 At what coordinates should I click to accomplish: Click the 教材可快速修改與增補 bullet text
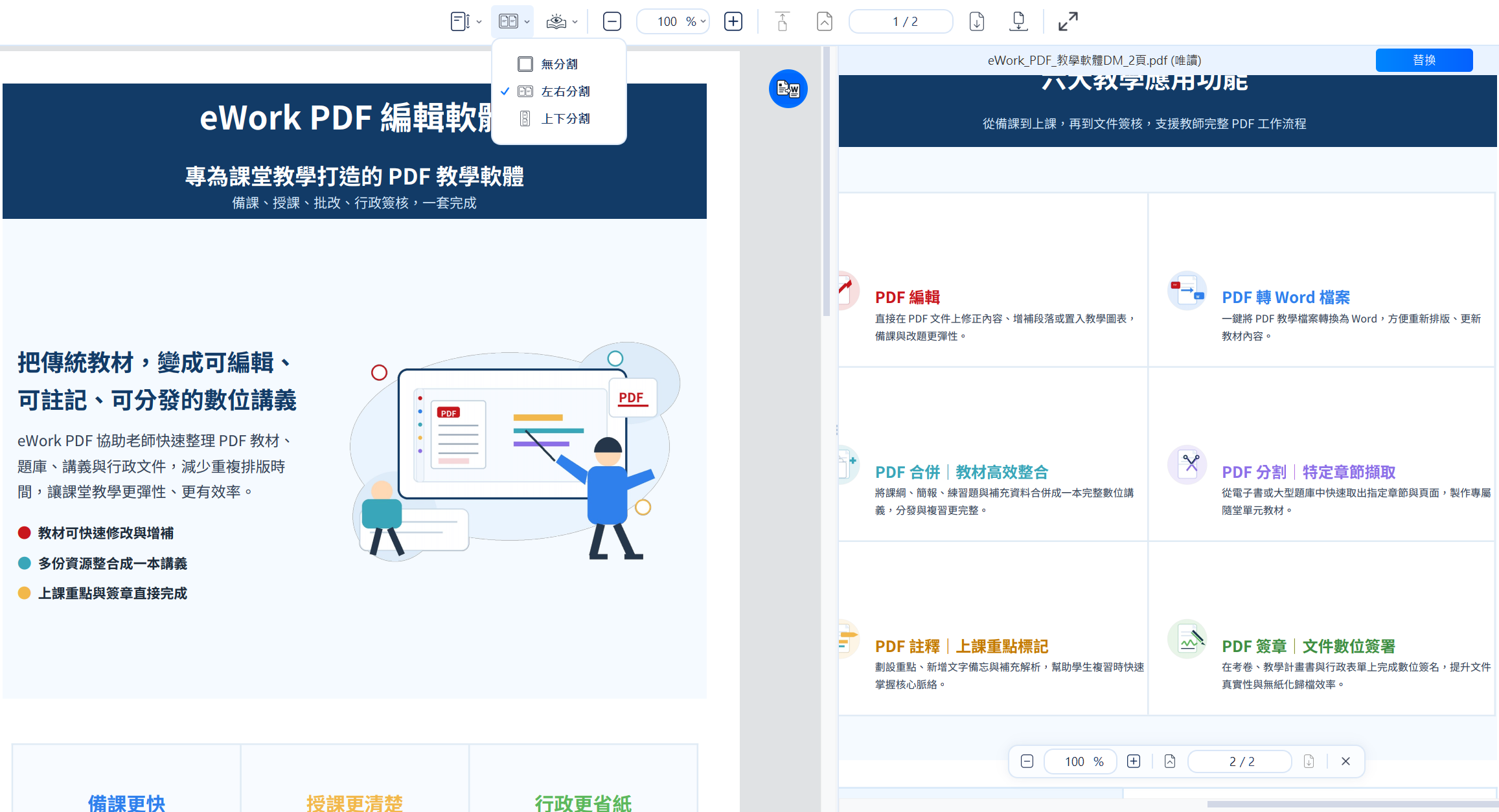pyautogui.click(x=106, y=533)
